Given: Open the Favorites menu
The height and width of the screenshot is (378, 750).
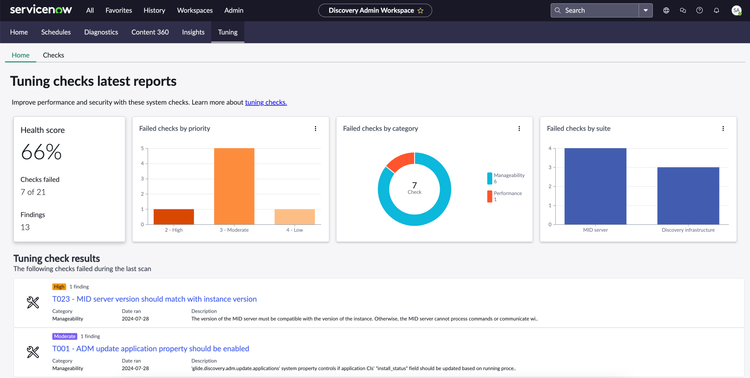Looking at the screenshot, I should (119, 11).
